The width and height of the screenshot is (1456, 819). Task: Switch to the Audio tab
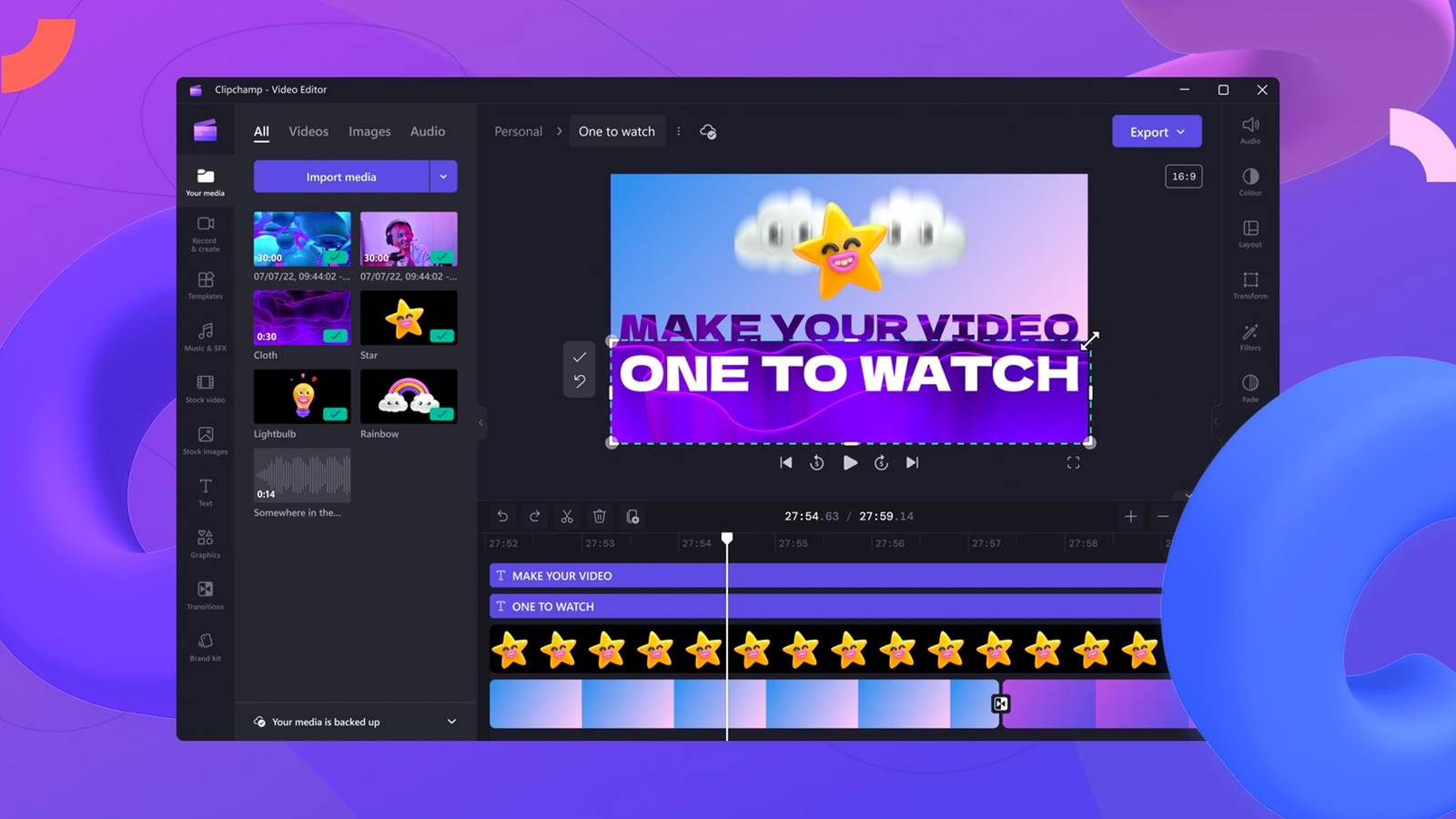pos(427,131)
